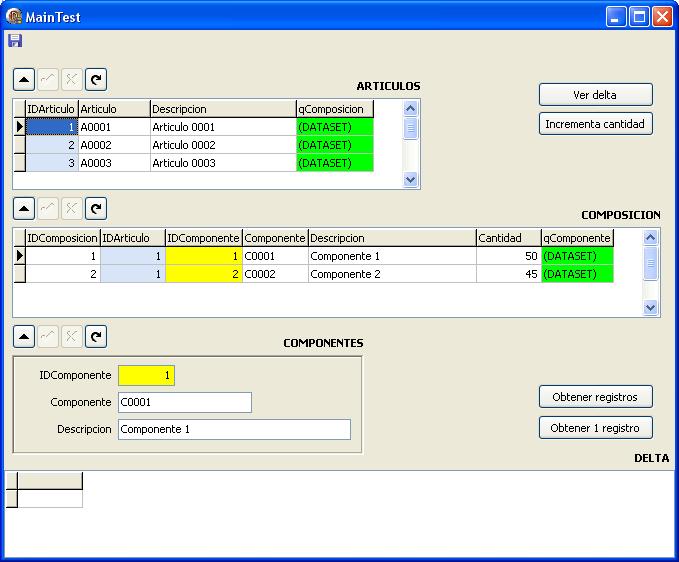Click the MainTest application icon in the title bar

tap(14, 16)
